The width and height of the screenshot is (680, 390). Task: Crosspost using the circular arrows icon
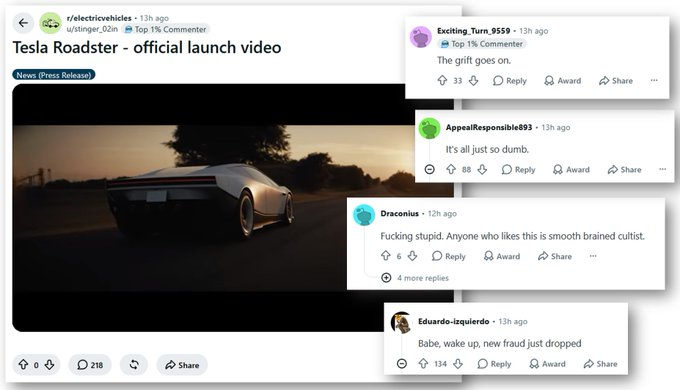(134, 365)
